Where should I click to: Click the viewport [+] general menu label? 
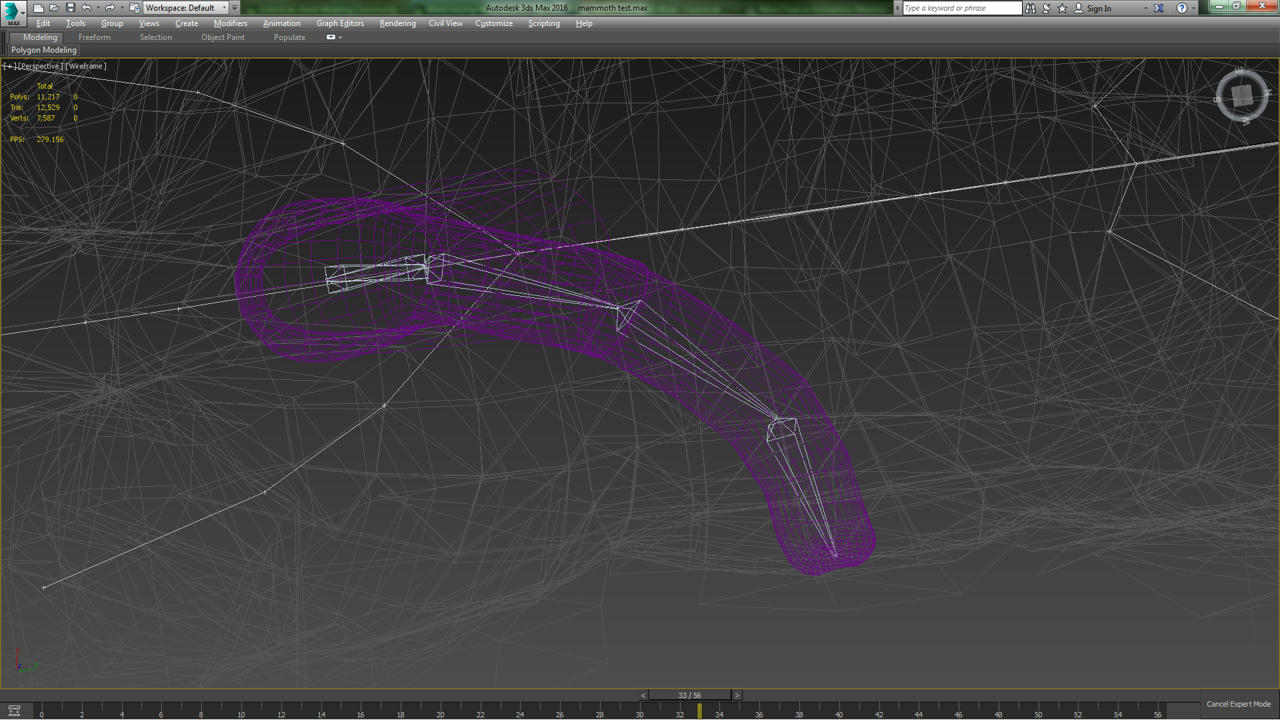tap(10, 66)
